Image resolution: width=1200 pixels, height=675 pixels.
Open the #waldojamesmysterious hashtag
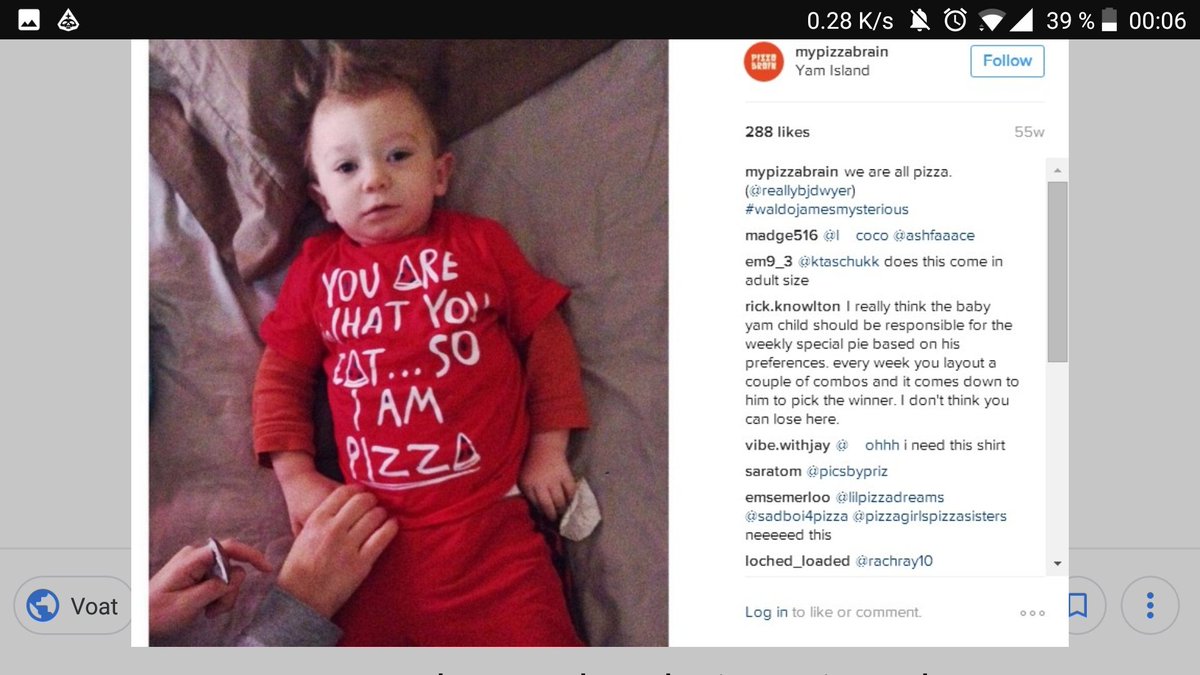(827, 209)
